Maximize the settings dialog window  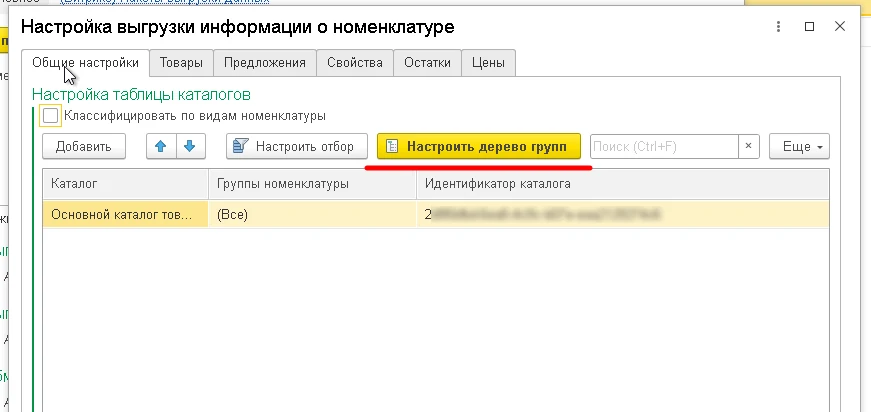pyautogui.click(x=809, y=27)
